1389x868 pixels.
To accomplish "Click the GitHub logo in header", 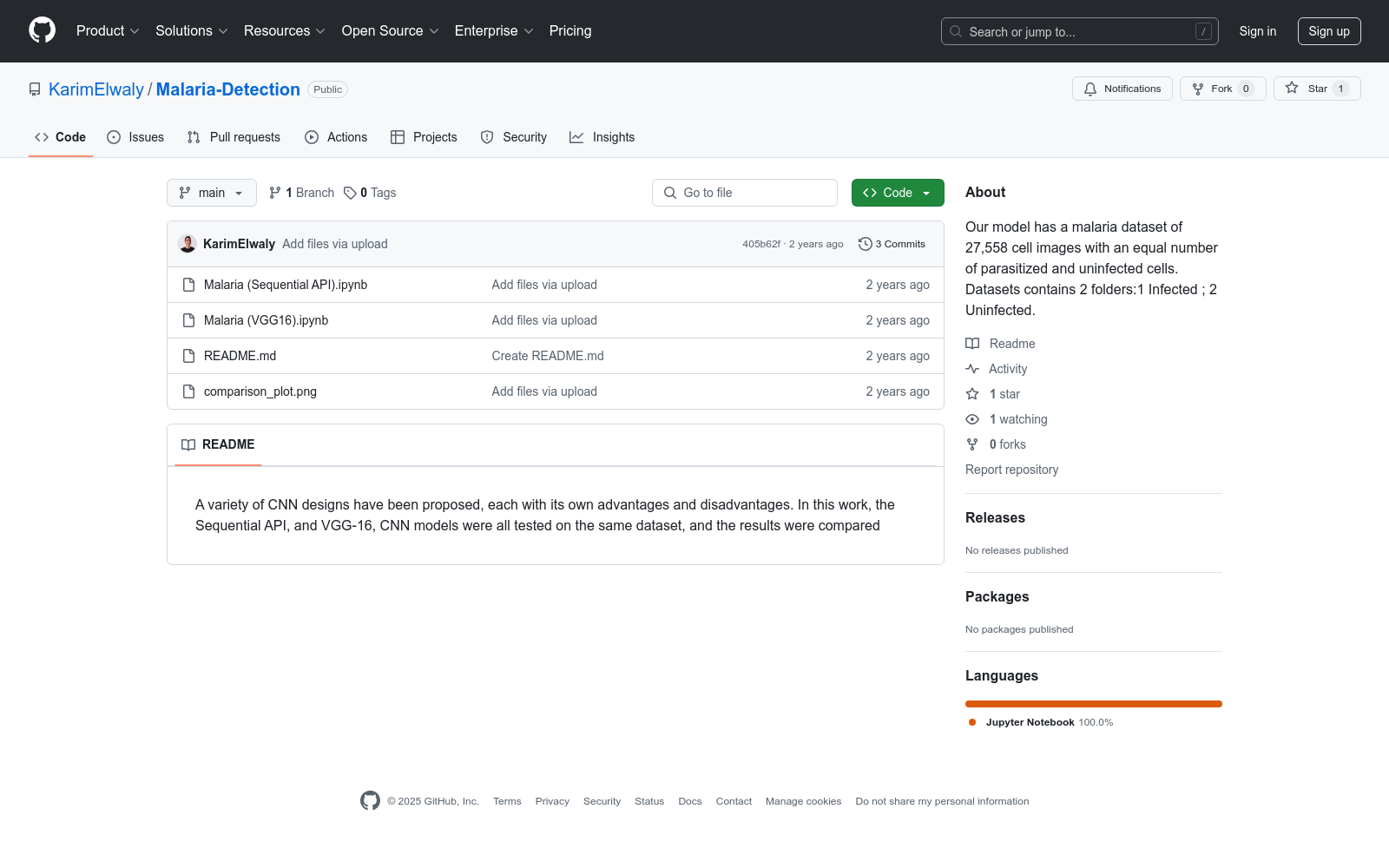I will tap(42, 30).
